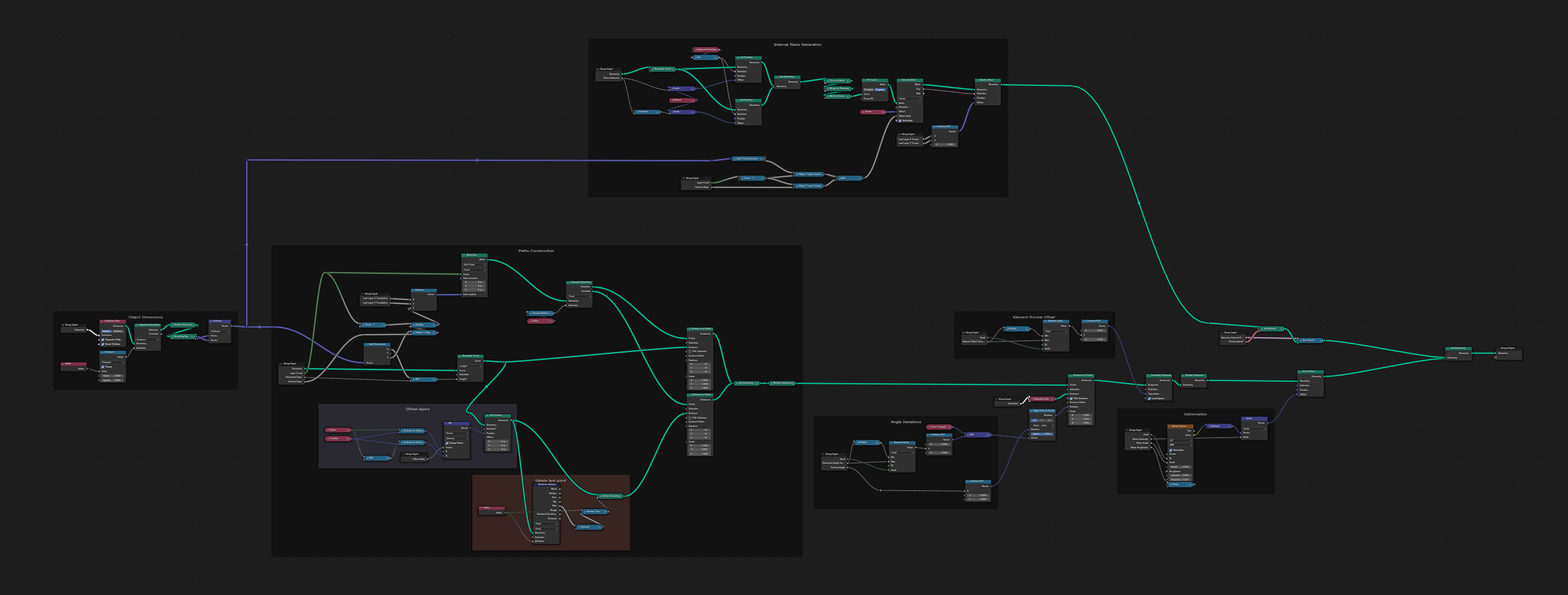This screenshot has height=595, width=1568.
Task: Select the collapsed Bounding Box node
Action: [x=182, y=337]
